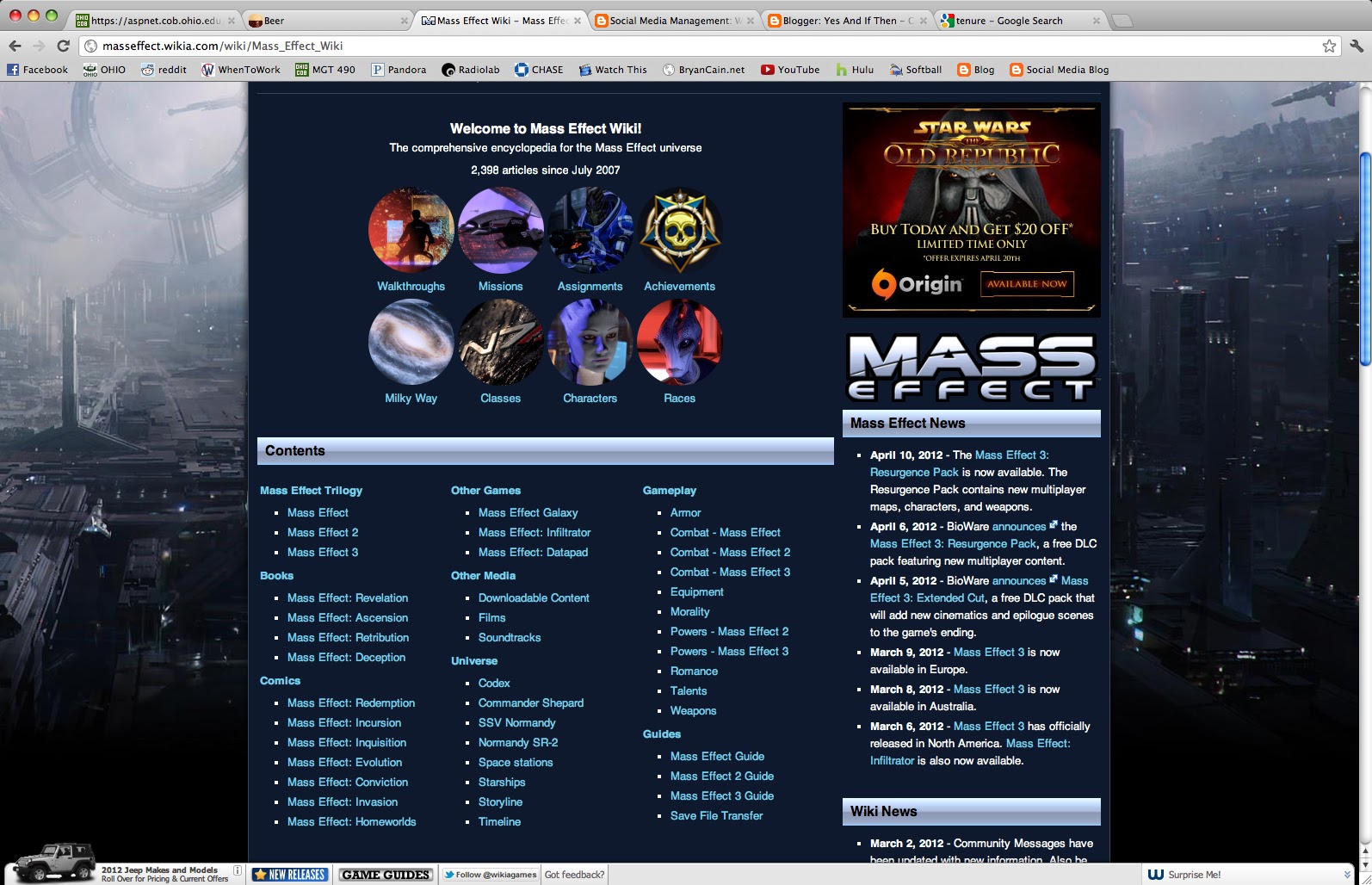Screen dimensions: 1372x885
Task: Reload the page with refresh icon
Action: 63,46
